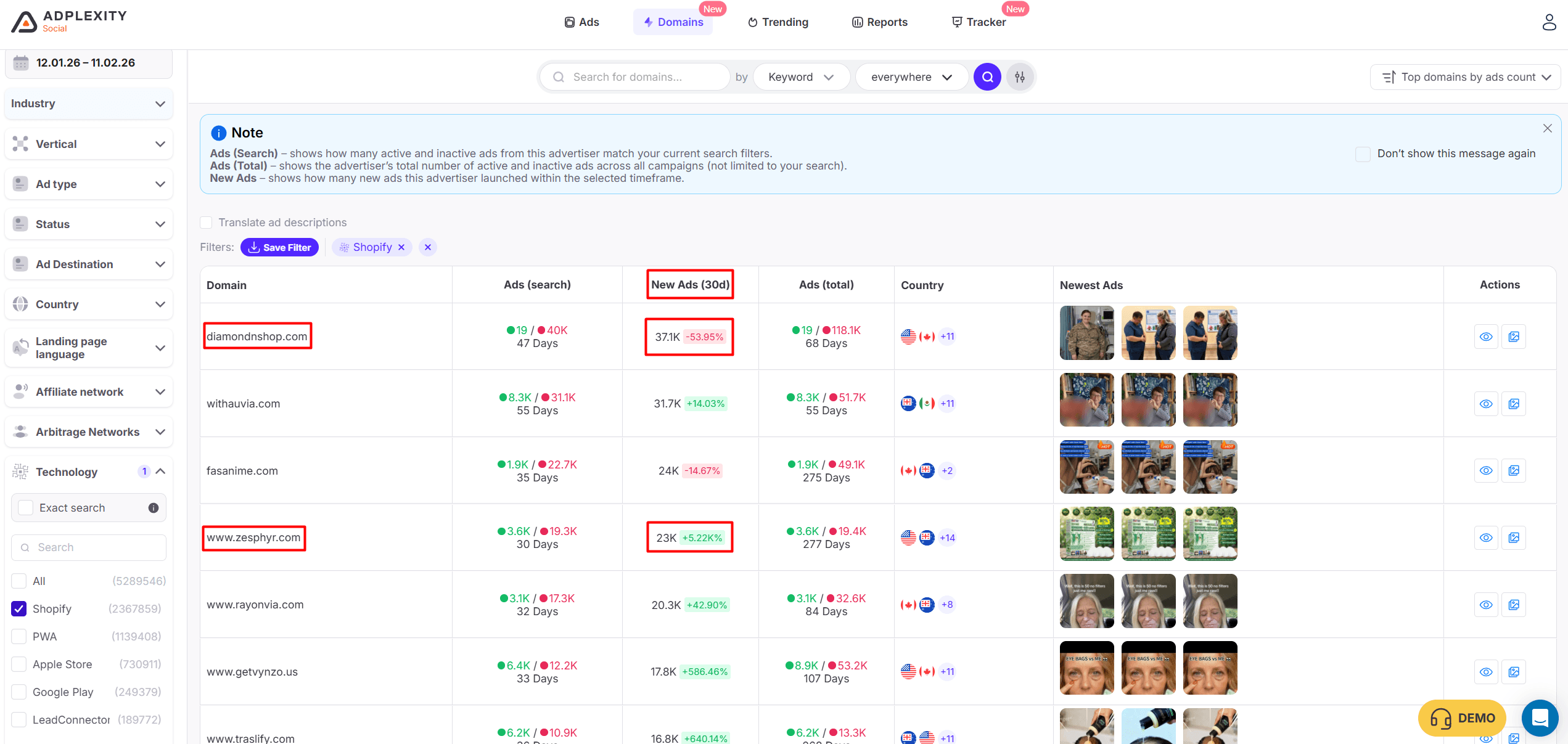Click the date range calendar icon
1568x744 pixels.
21,63
